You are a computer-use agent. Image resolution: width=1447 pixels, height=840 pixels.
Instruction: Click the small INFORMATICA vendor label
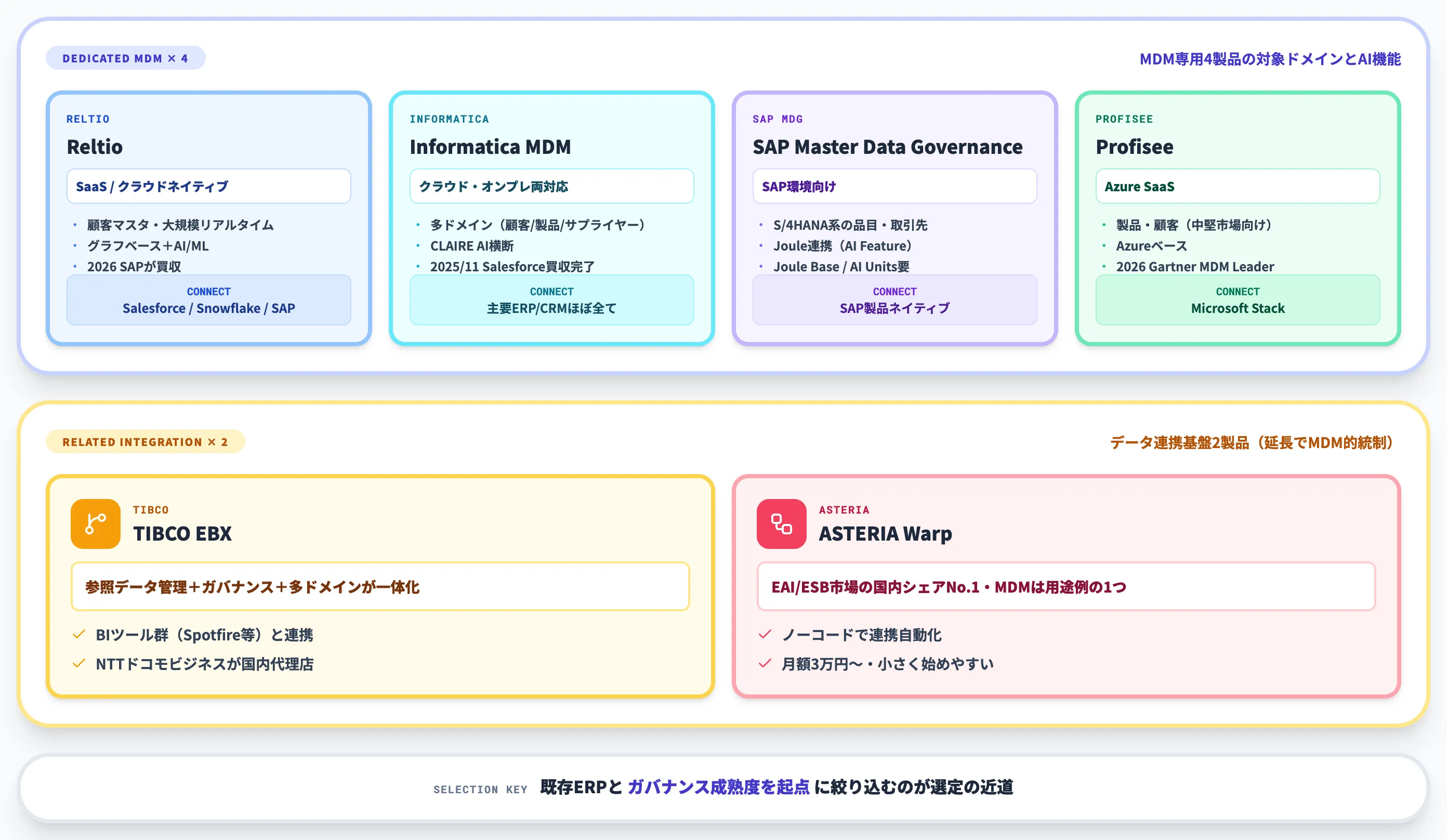point(449,119)
